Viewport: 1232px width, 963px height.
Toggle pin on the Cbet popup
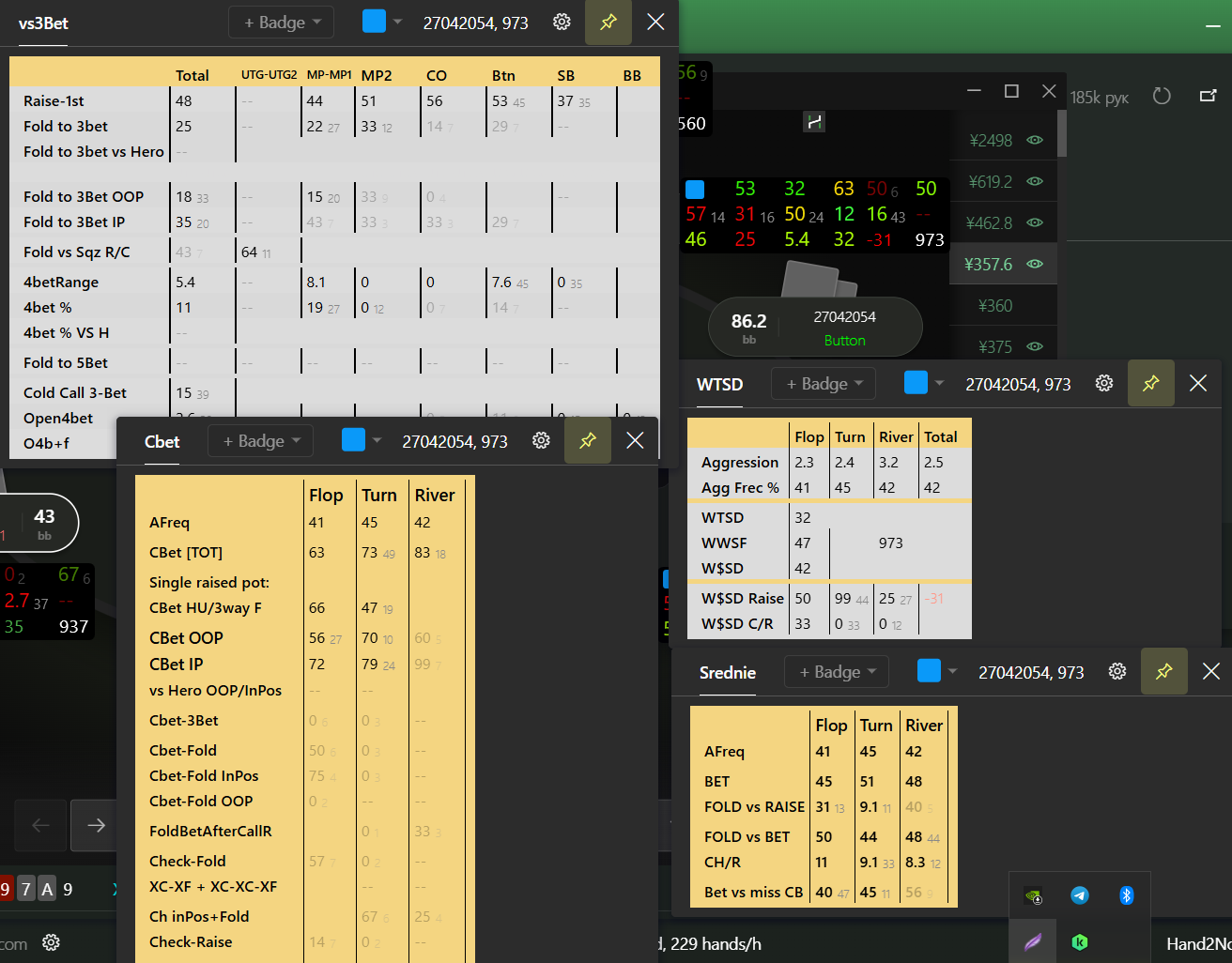pyautogui.click(x=588, y=440)
